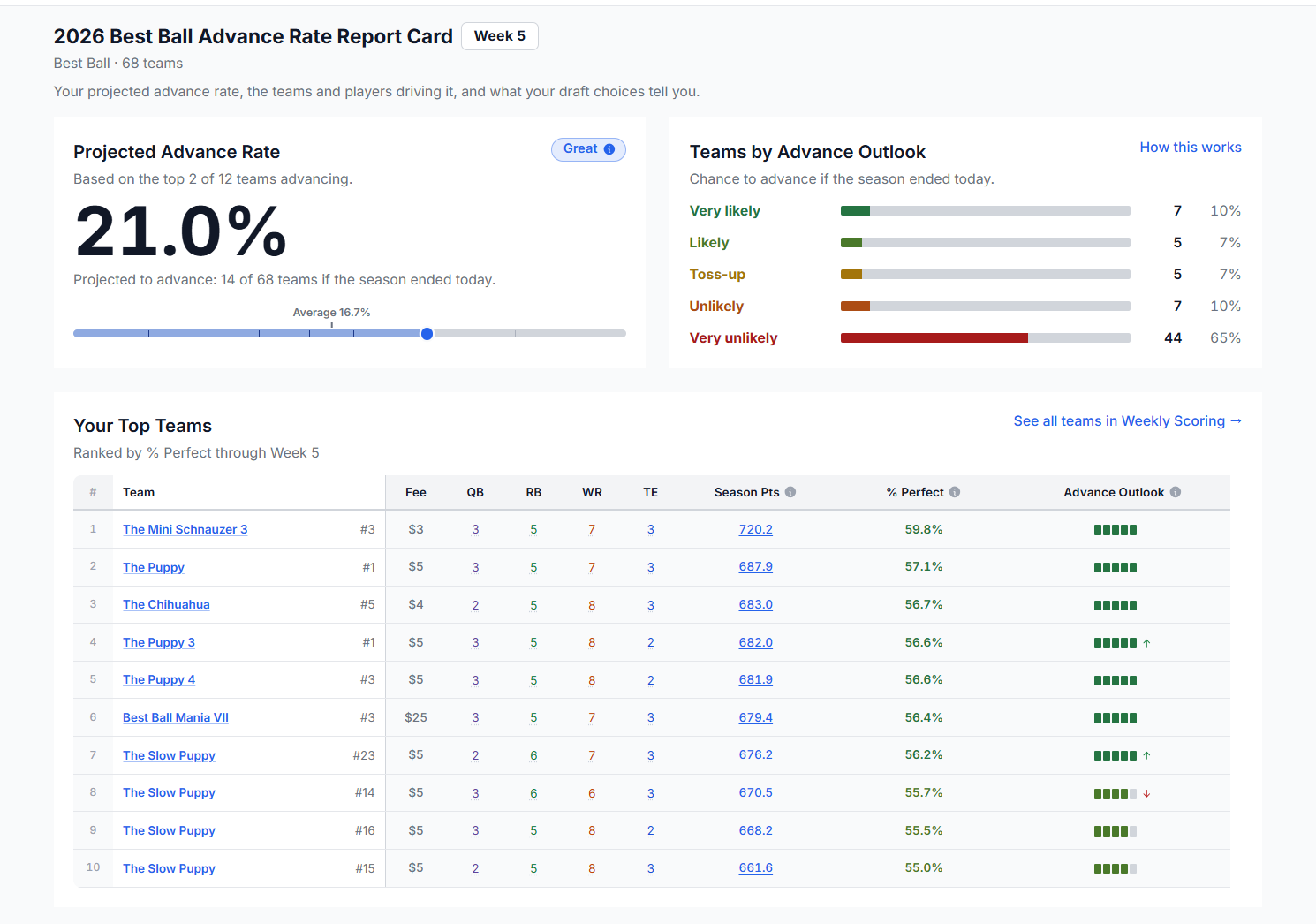Screen dimensions: 1316x924
Task: Click RB count 6 for The Slow Puppy #23
Action: [533, 755]
